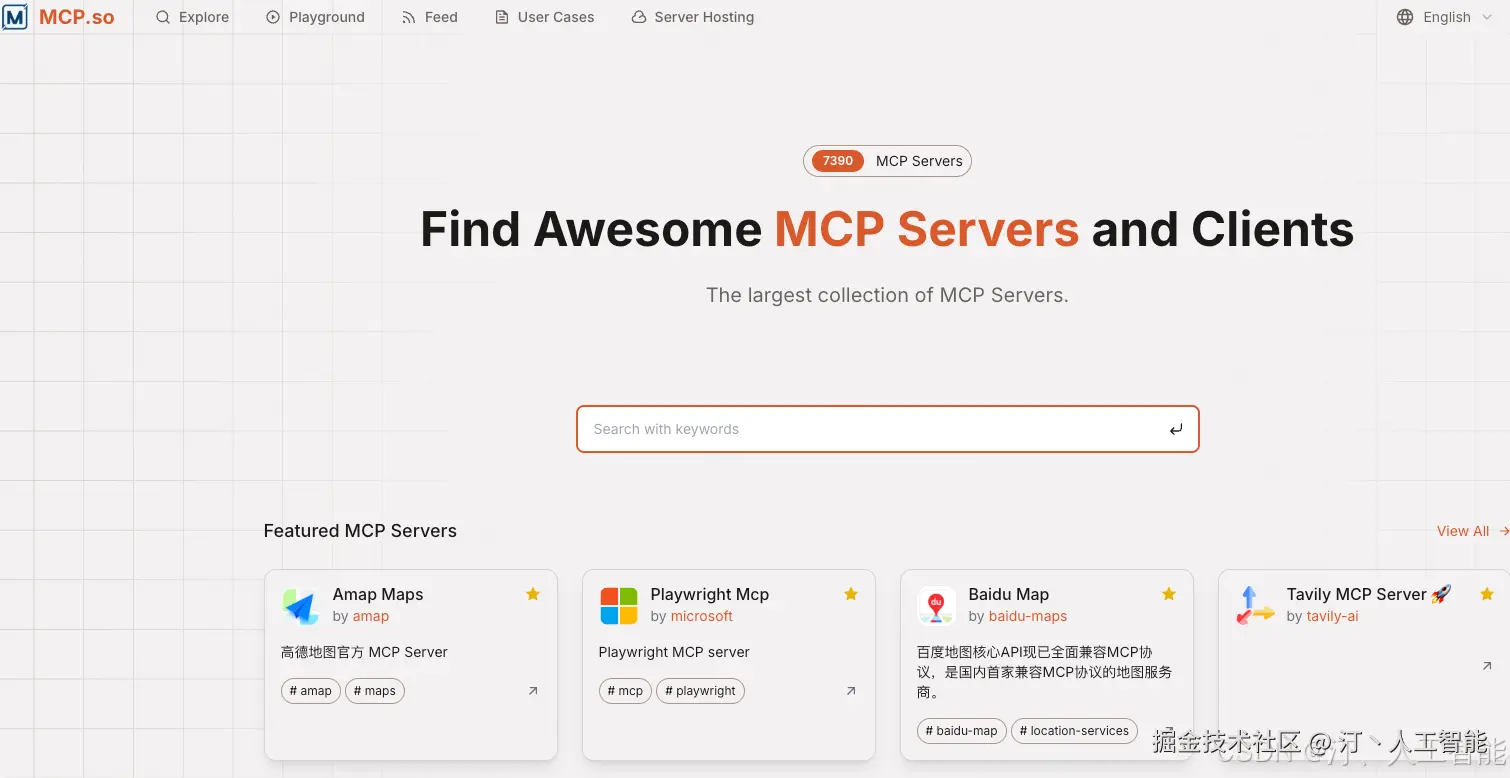This screenshot has width=1510, height=778.
Task: Click the Baidu Map logo icon
Action: click(x=936, y=606)
